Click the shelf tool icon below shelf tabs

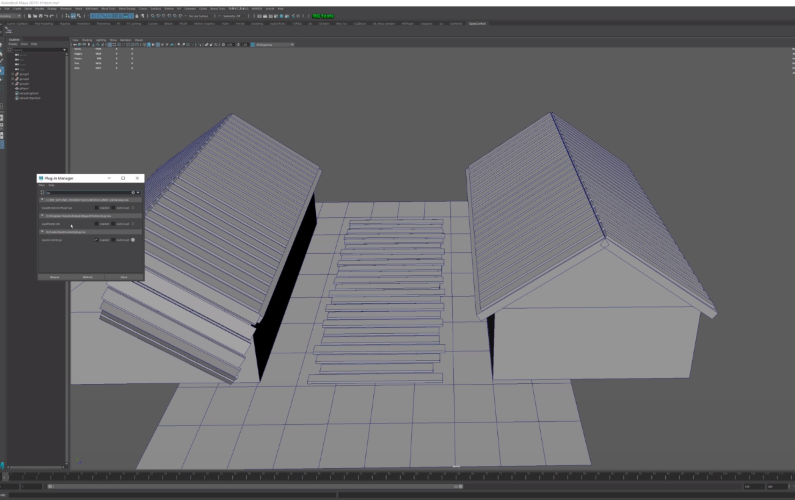[8, 31]
